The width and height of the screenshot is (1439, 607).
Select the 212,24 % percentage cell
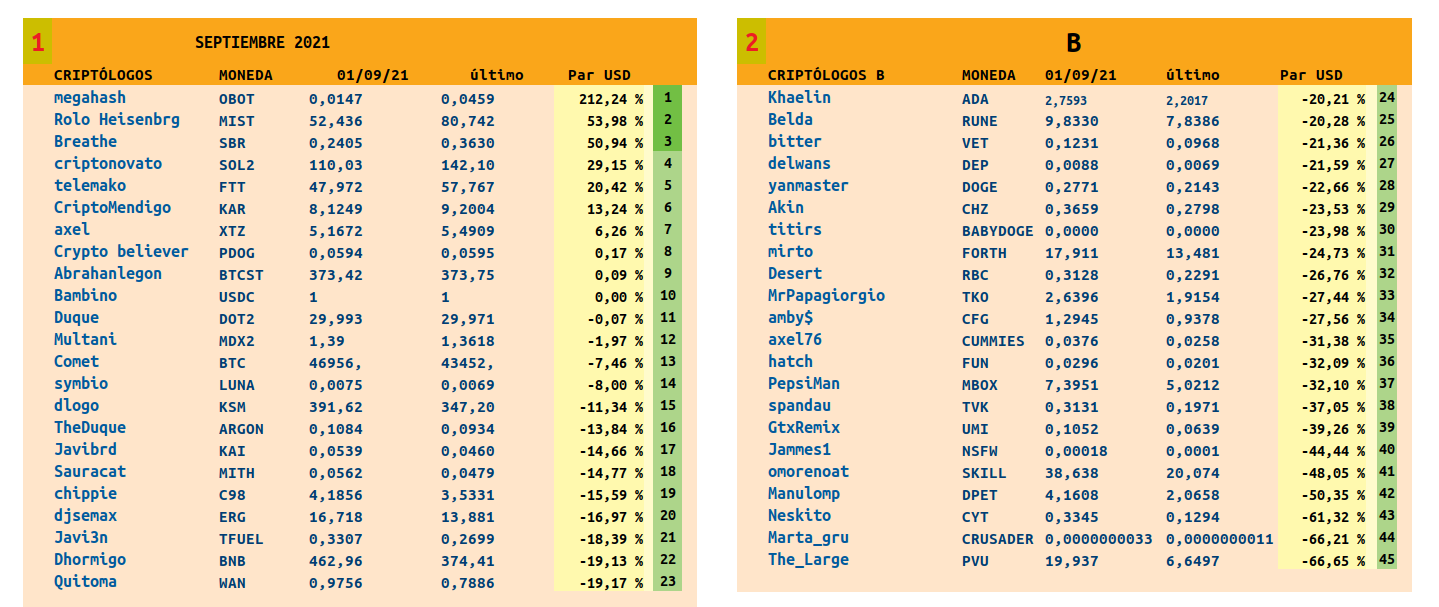click(x=610, y=99)
